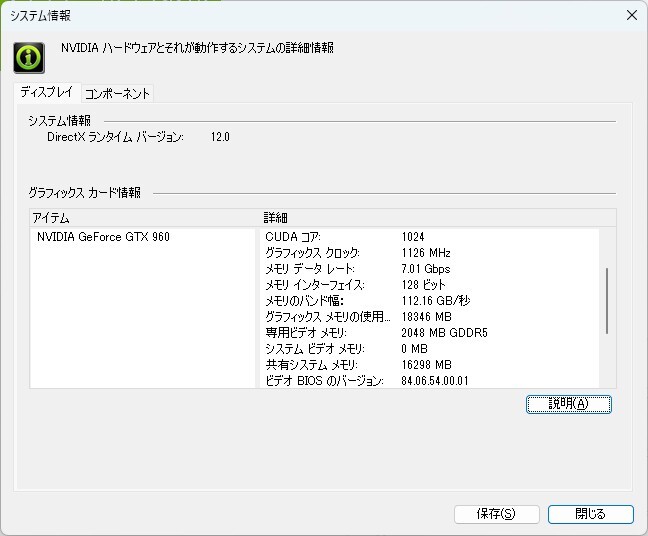Screen dimensions: 648x536
Task: Click the 128 ビット value
Action: tap(424, 285)
